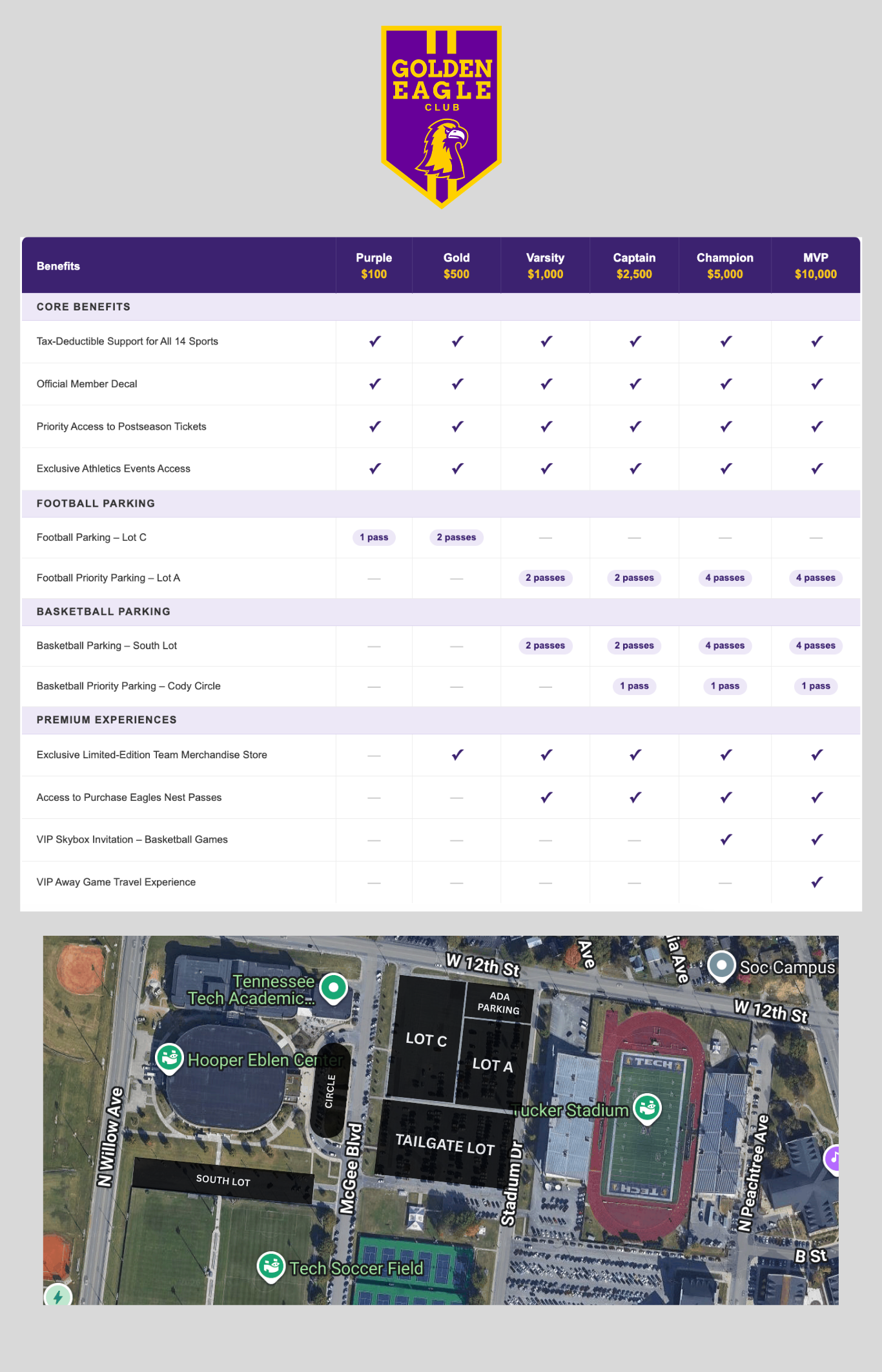Click the Hooper Eblen Center map pin
Viewport: 882px width, 1372px height.
coord(169,1058)
